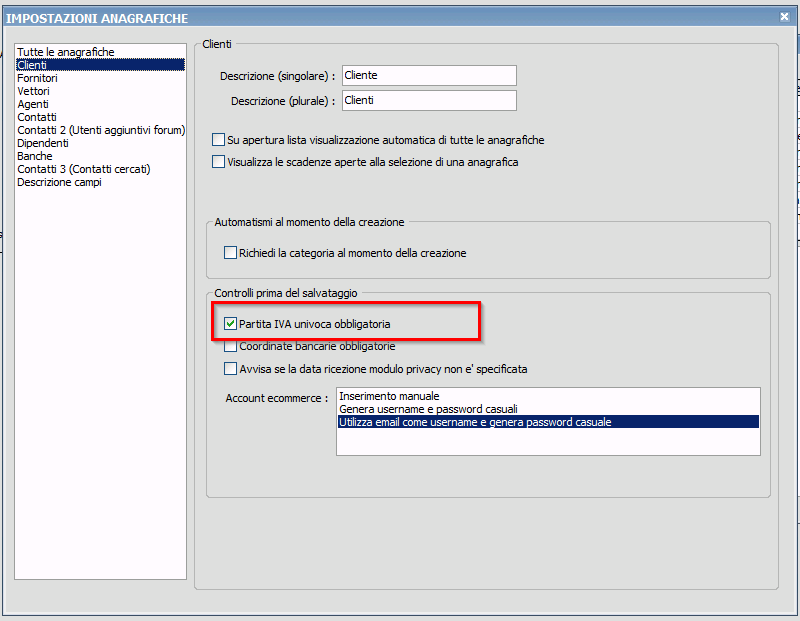Viewport: 800px width, 621px height.
Task: Click the 'Descrizione (singolare)' text field
Action: click(429, 76)
